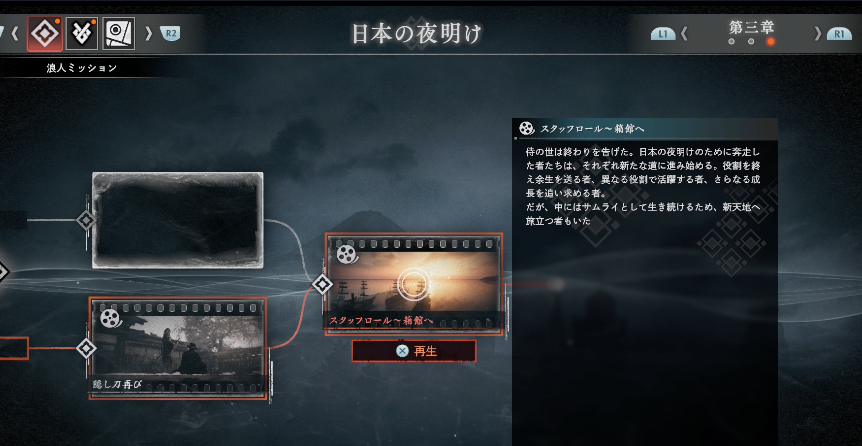Viewport: 862px width, 446px height.
Task: Select the third orange chapter dot under 第三章
Action: 770,42
